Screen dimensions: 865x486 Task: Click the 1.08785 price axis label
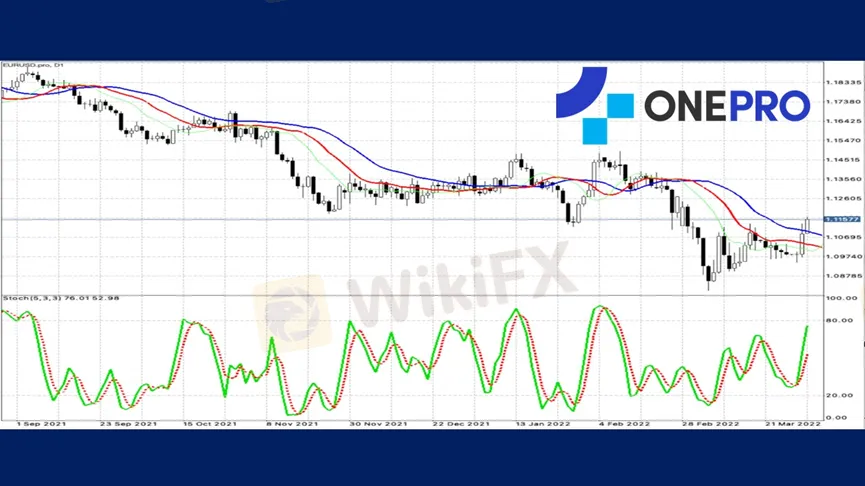(x=843, y=276)
